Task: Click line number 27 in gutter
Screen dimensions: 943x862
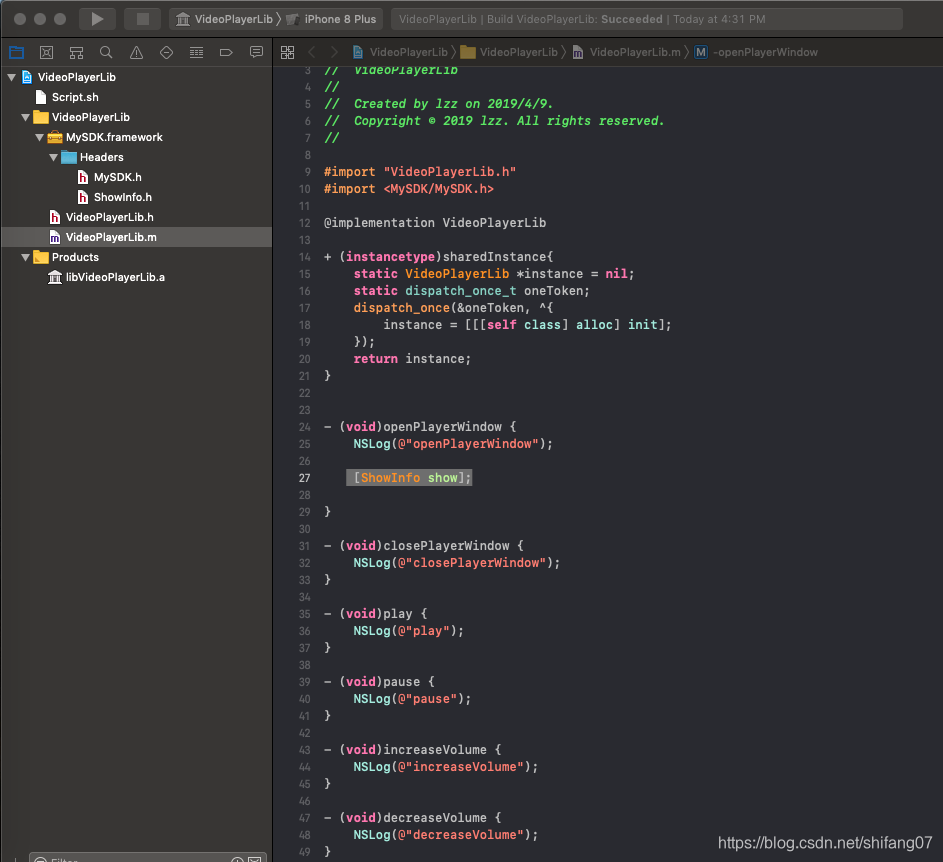Action: [x=304, y=478]
